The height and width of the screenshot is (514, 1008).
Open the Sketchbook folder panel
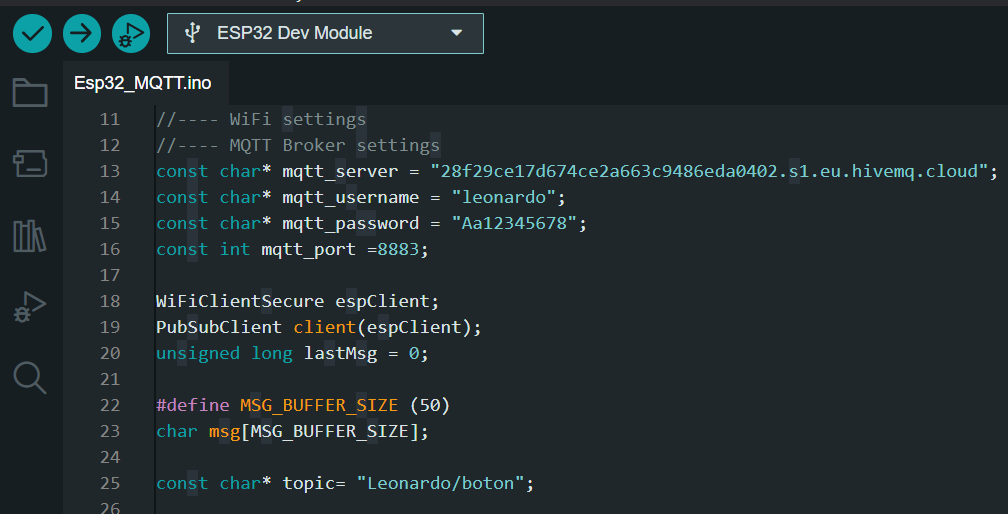pos(30,93)
